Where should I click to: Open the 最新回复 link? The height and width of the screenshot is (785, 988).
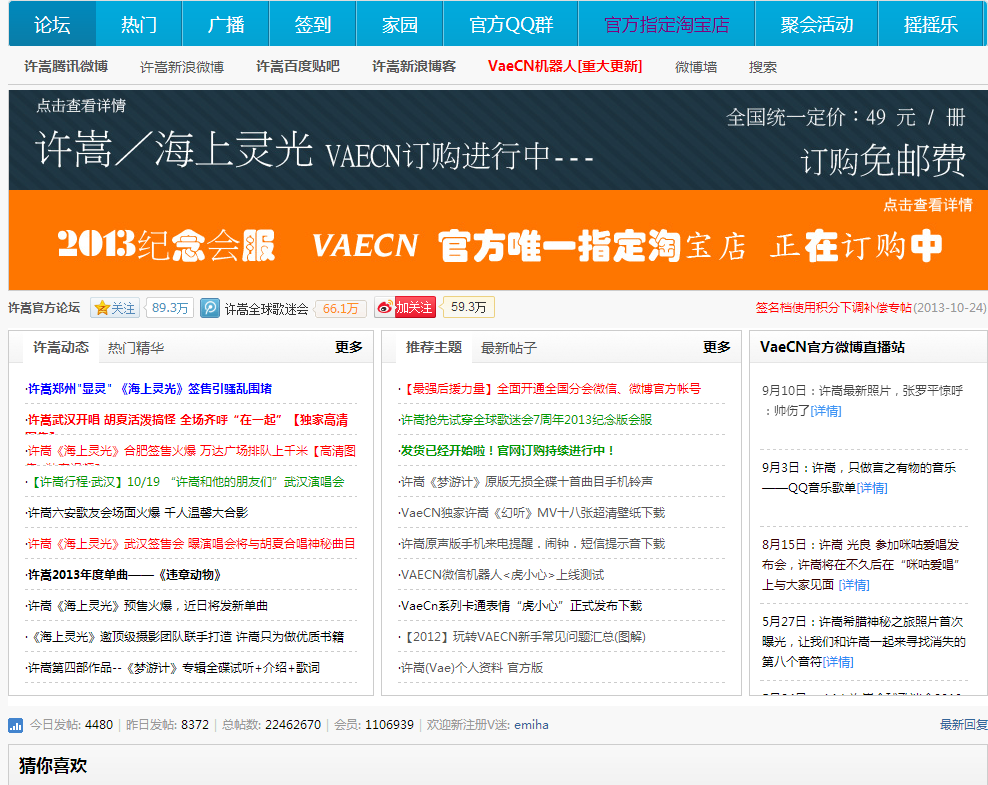(x=963, y=725)
